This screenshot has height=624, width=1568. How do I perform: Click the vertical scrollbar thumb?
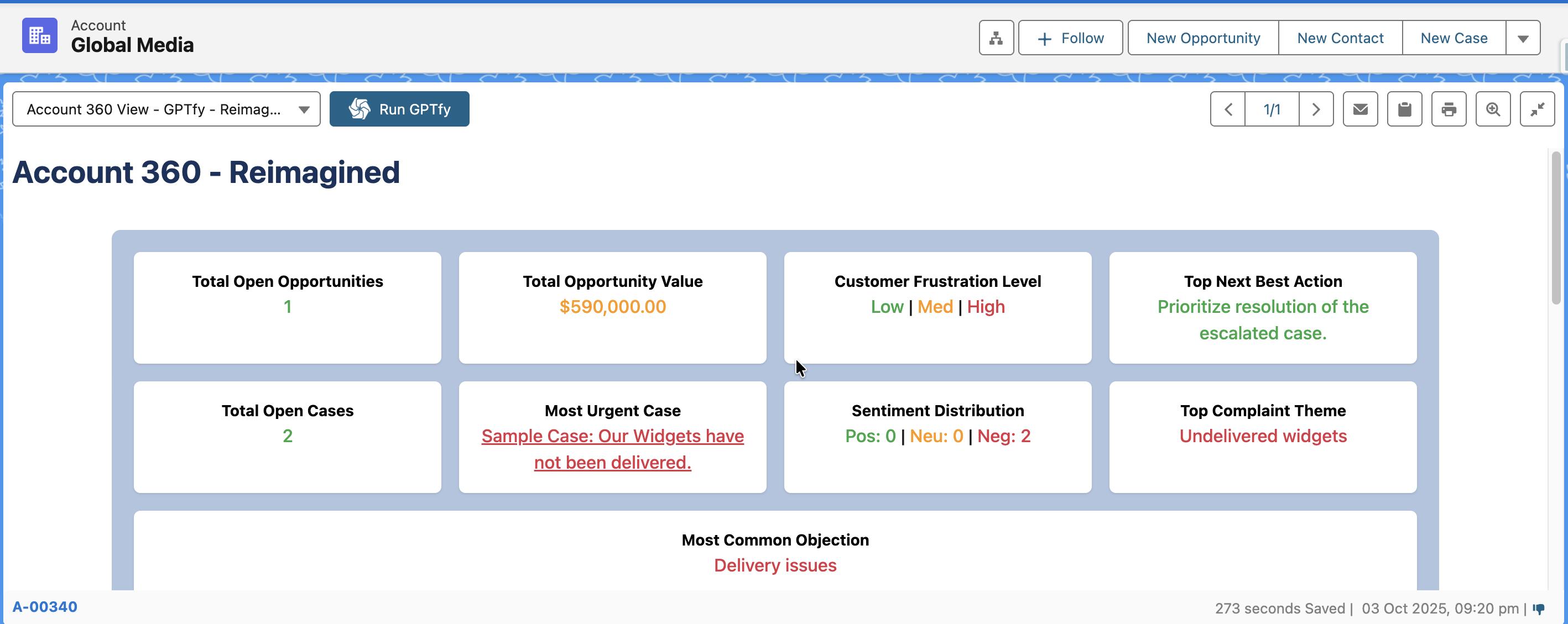point(1556,228)
